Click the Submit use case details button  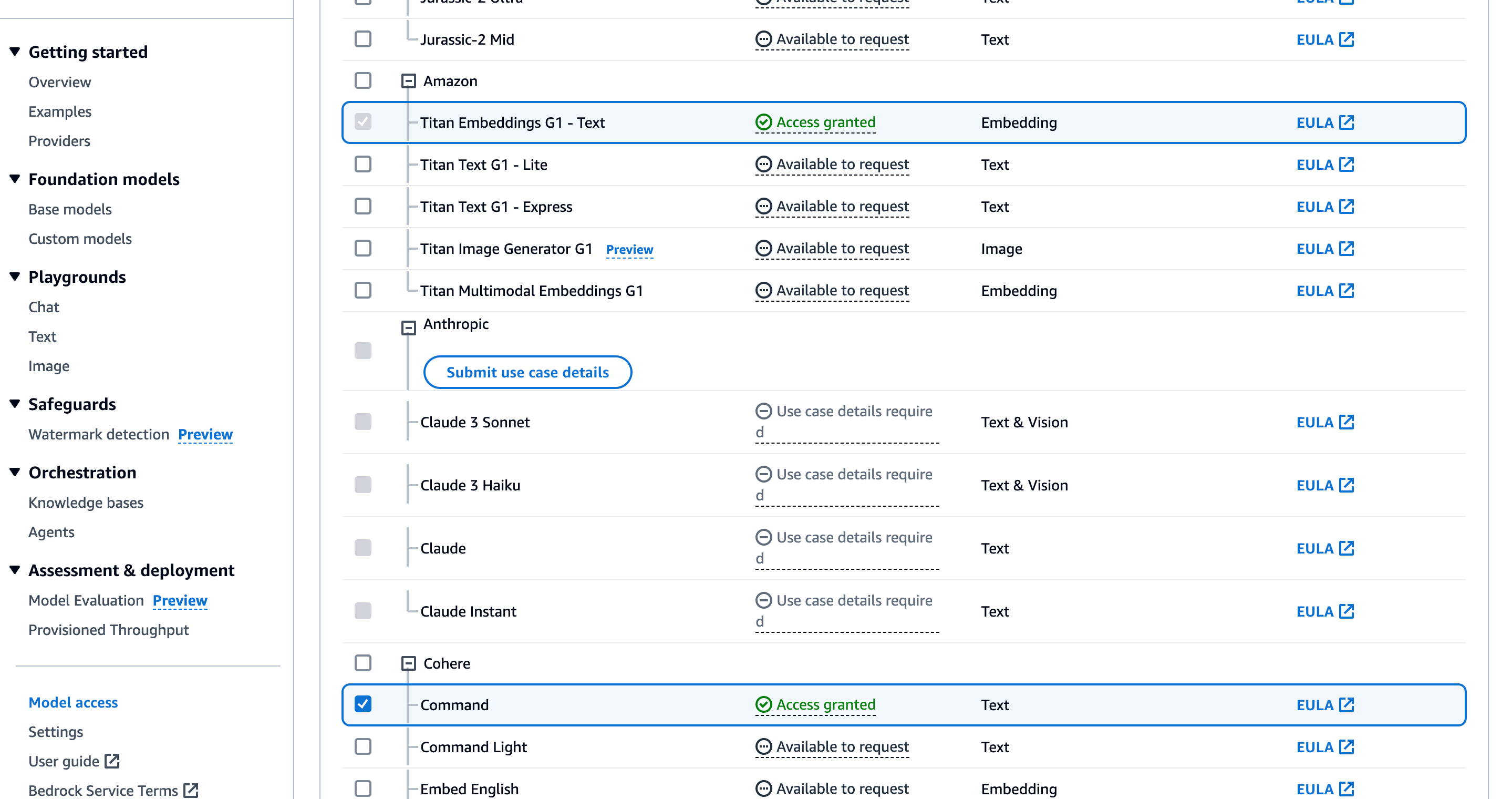click(x=527, y=372)
